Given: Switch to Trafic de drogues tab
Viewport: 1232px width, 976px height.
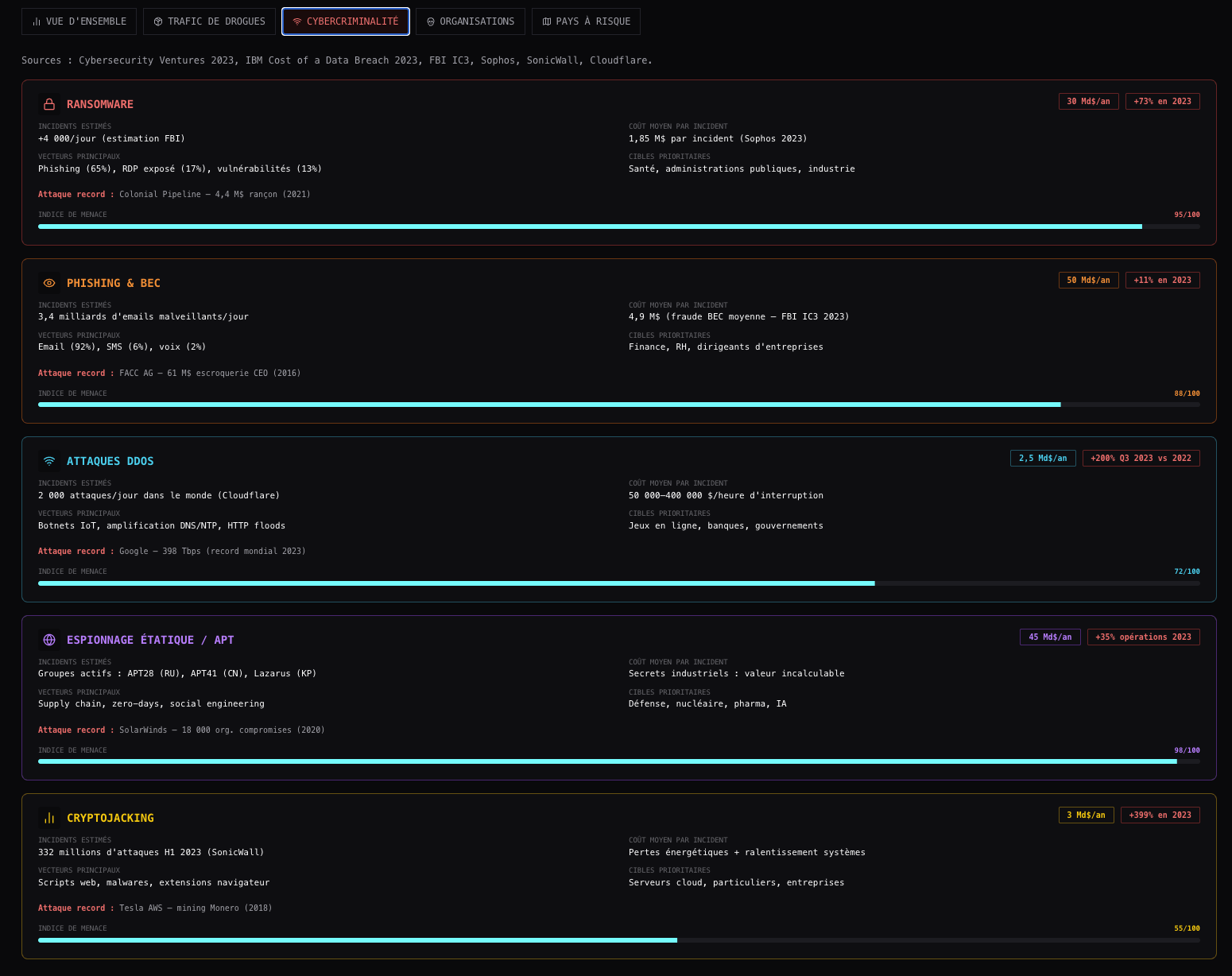Looking at the screenshot, I should tap(210, 21).
